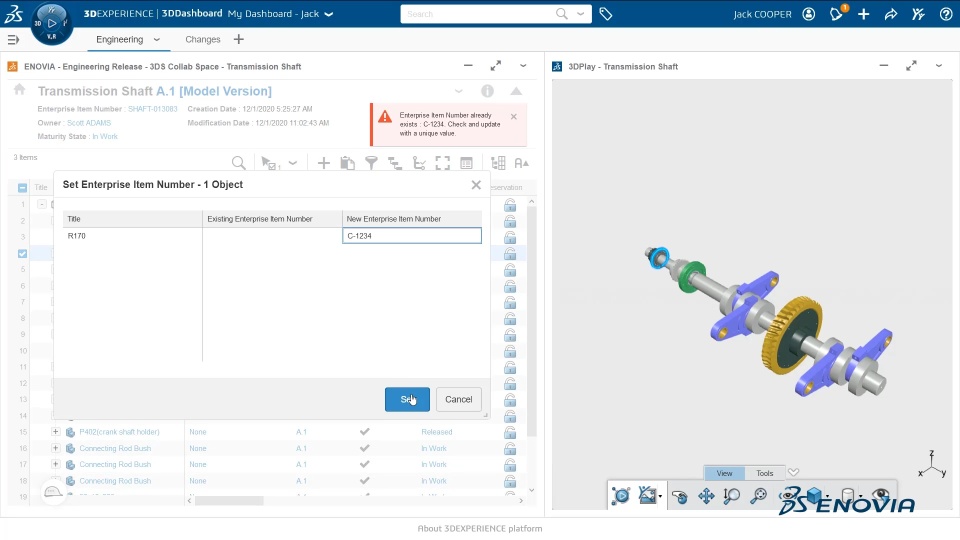Select the zoom magnifier tool in 3DPlay

(x=732, y=495)
